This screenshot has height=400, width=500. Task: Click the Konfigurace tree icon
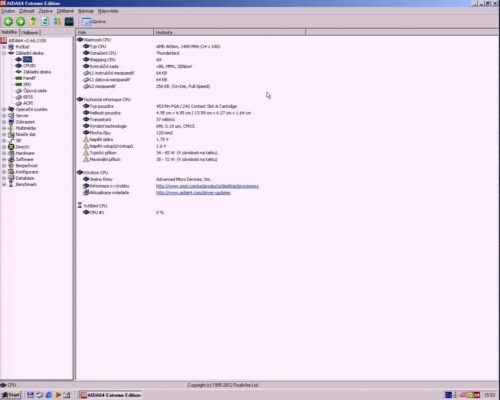11,172
